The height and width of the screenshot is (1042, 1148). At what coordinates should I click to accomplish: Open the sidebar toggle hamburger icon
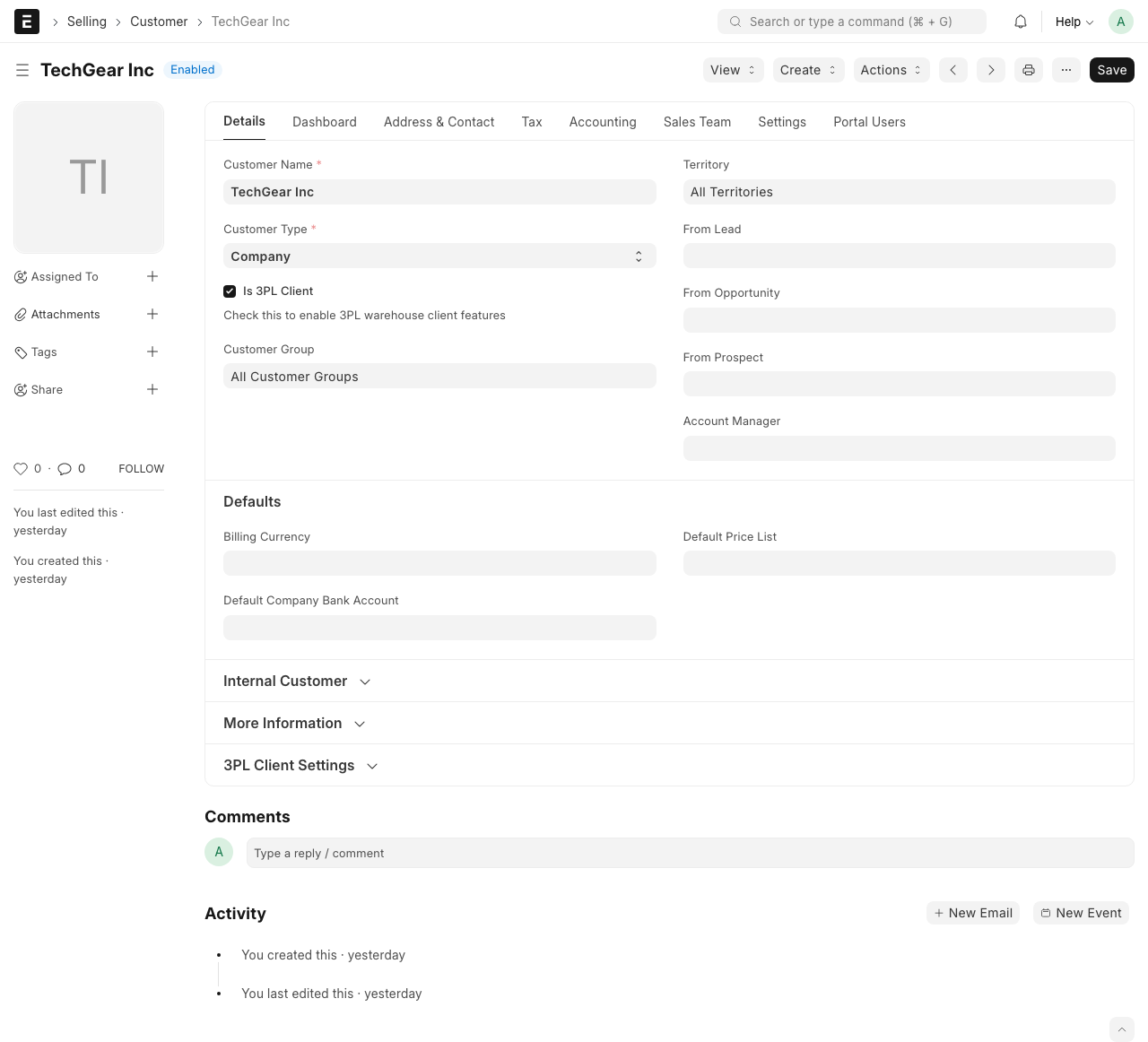pyautogui.click(x=22, y=69)
